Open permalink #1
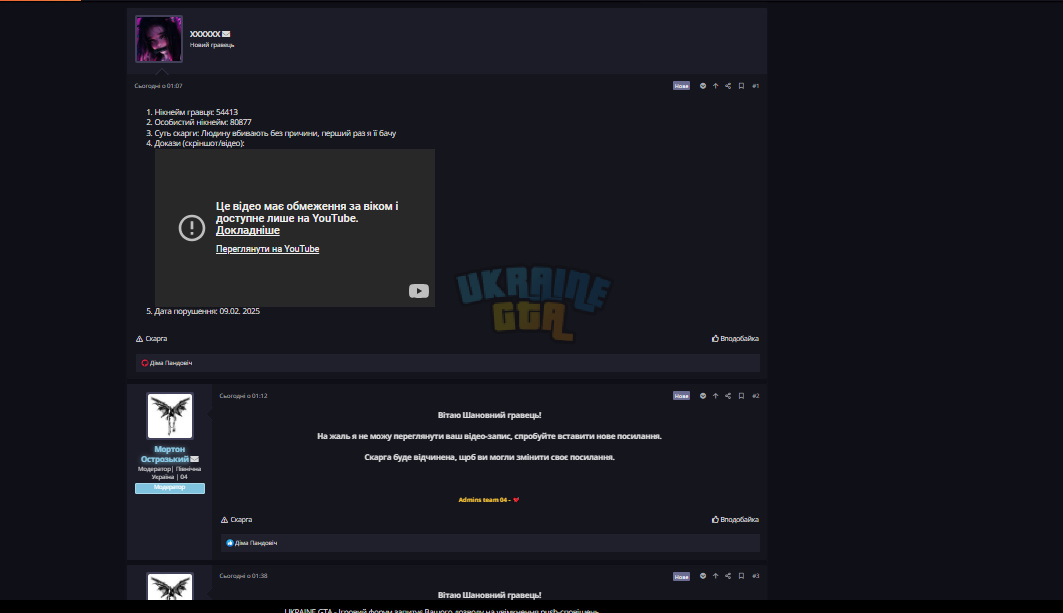 point(756,86)
